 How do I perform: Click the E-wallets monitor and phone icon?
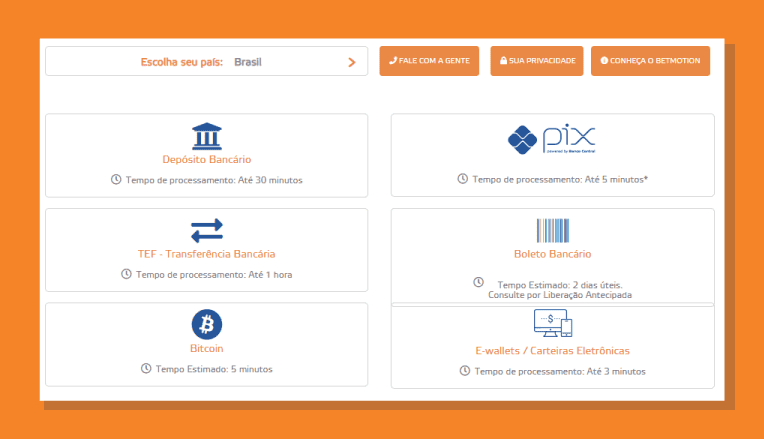[553, 323]
